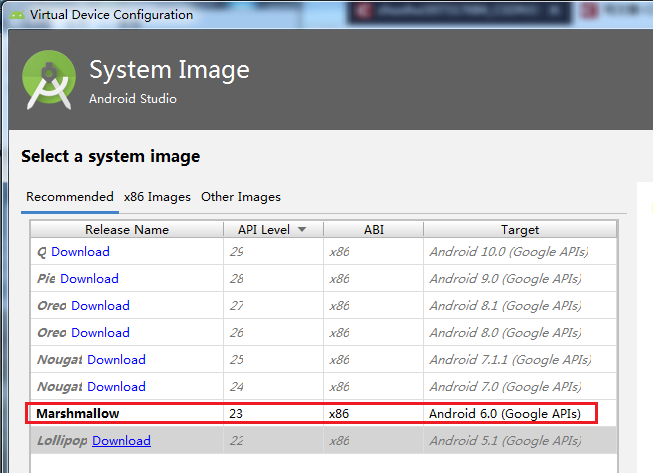Download Nougat API 25 image

116,360
